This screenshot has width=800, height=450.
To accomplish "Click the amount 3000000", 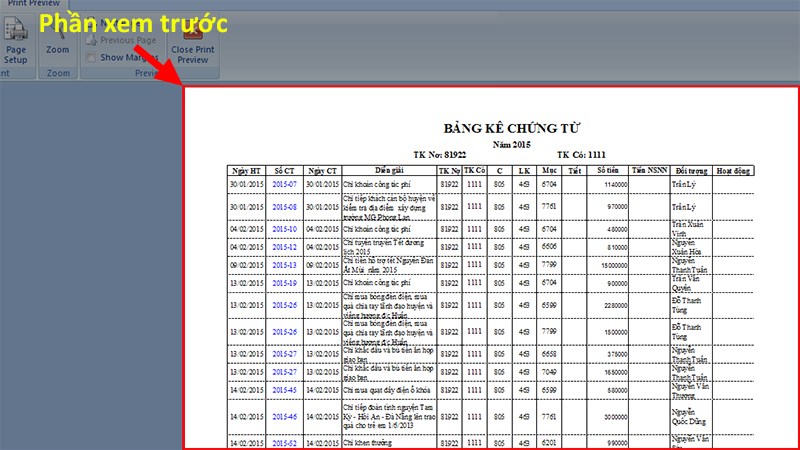I will pyautogui.click(x=616, y=417).
